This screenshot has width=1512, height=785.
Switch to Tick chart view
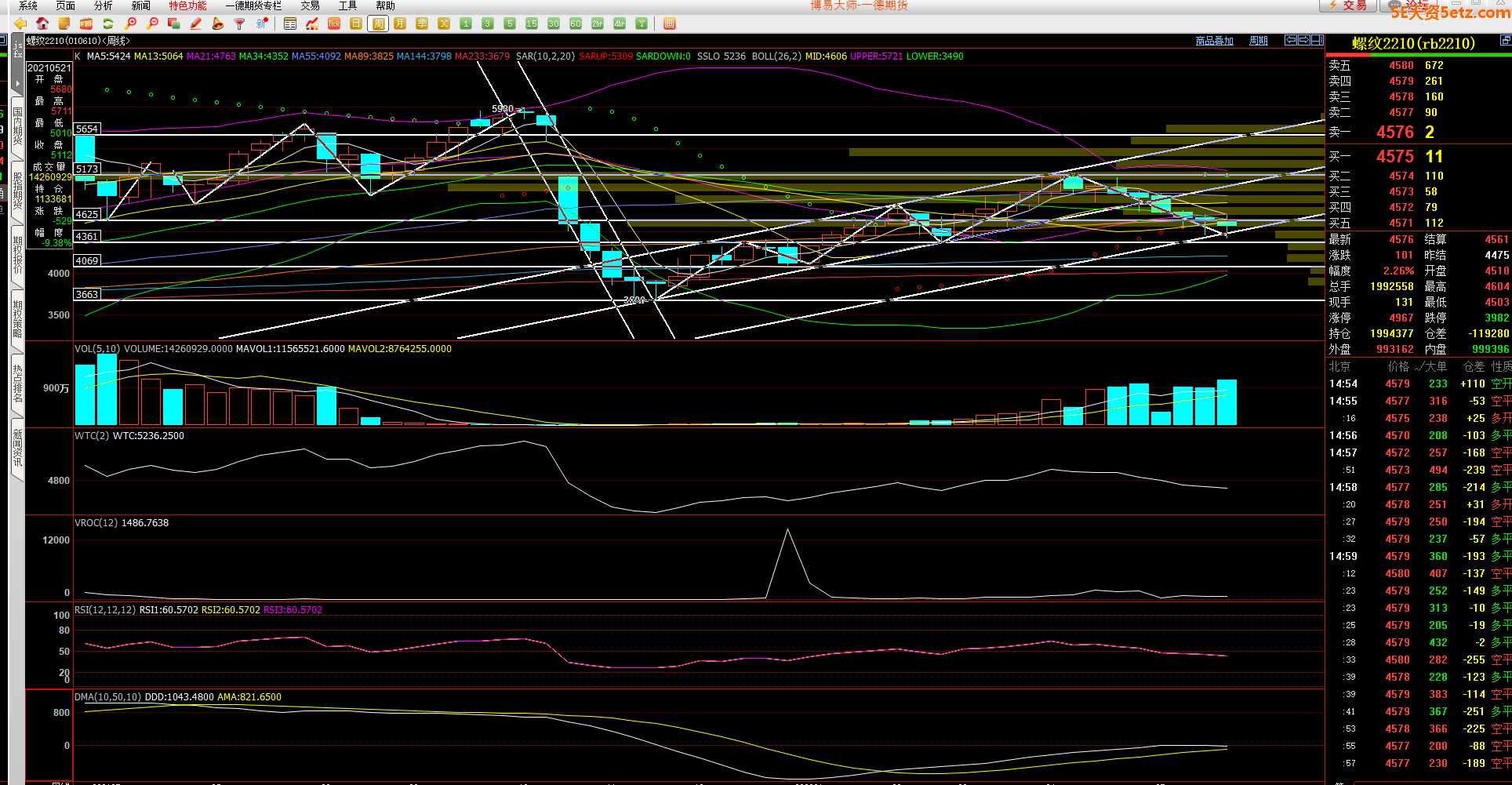[x=334, y=24]
